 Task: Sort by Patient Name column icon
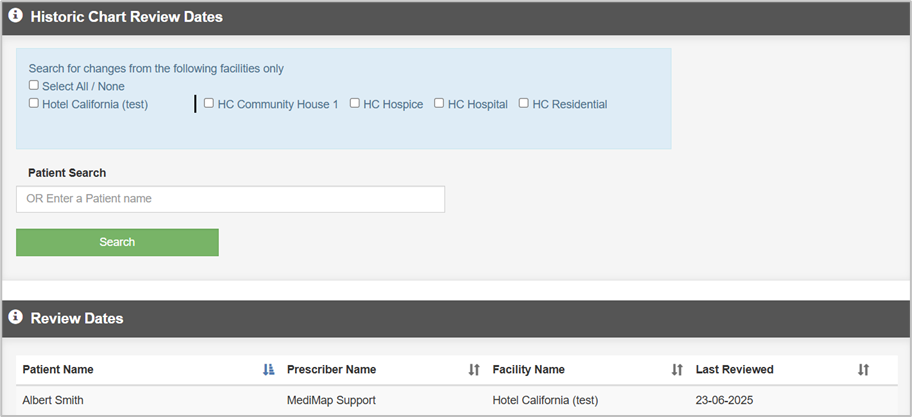click(x=268, y=370)
